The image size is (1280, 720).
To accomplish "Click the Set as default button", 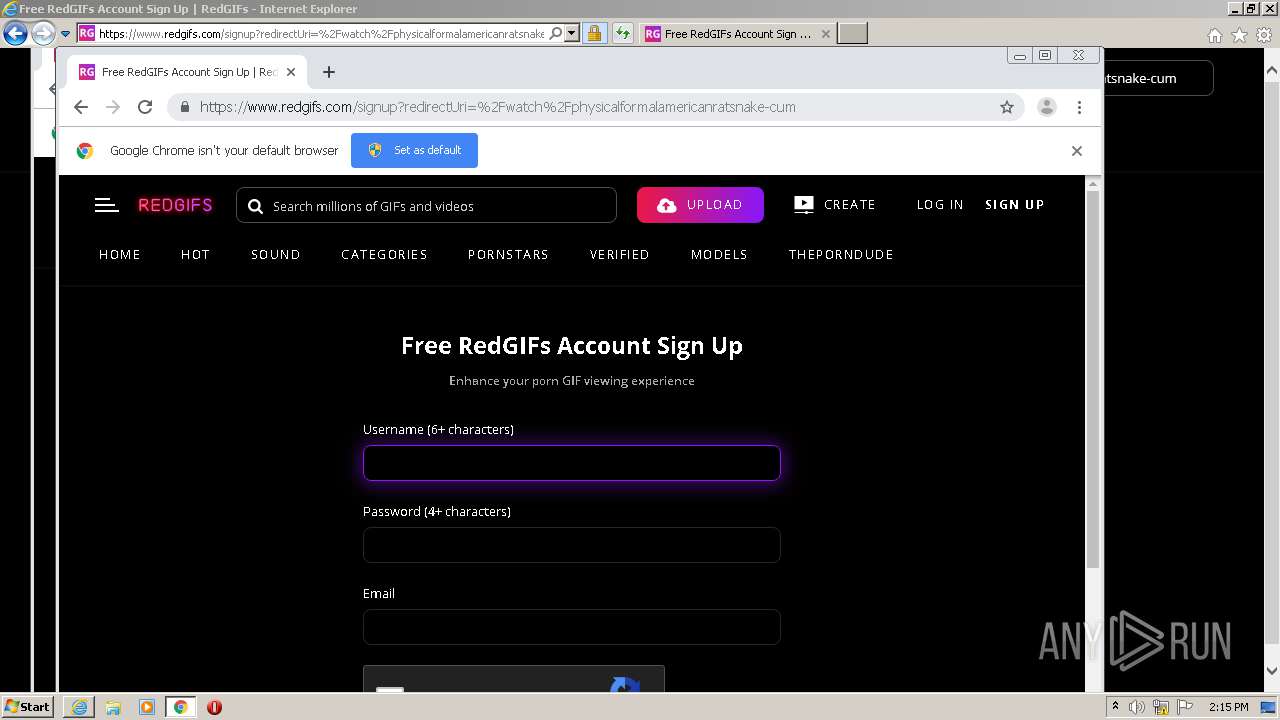I will pos(414,150).
